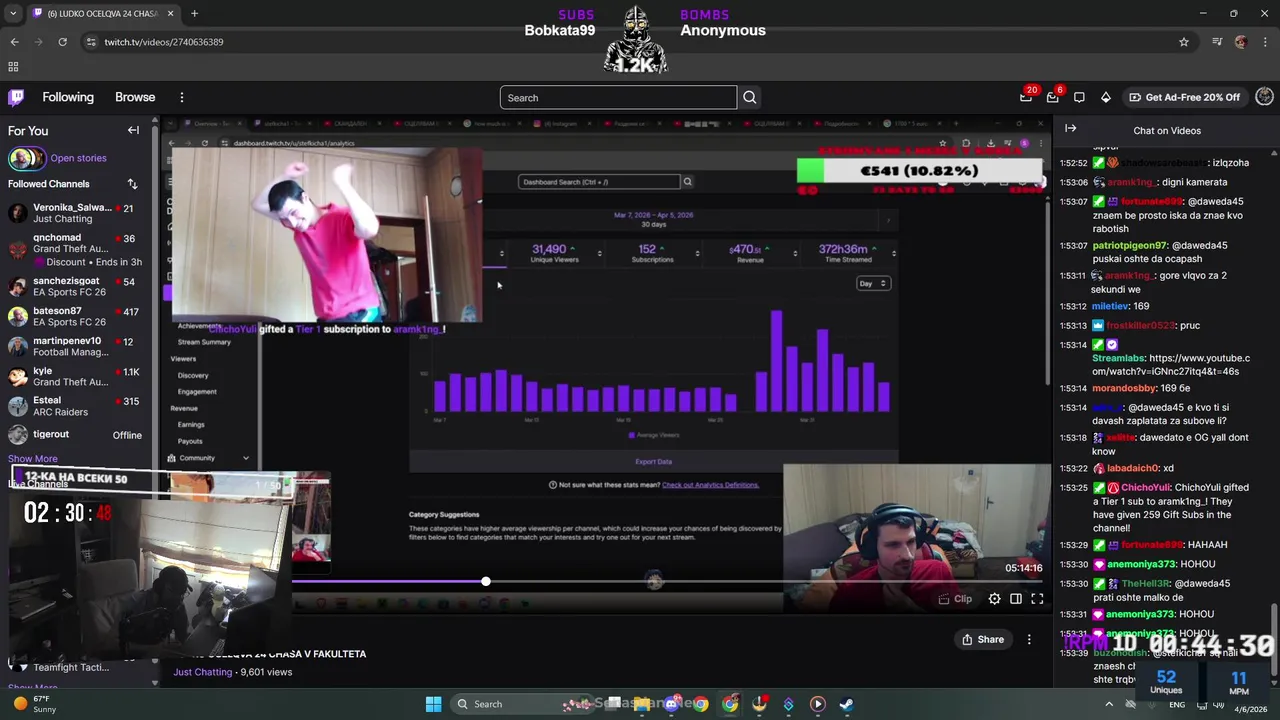This screenshot has width=1280, height=720.
Task: Go to the Following page
Action: (x=68, y=97)
